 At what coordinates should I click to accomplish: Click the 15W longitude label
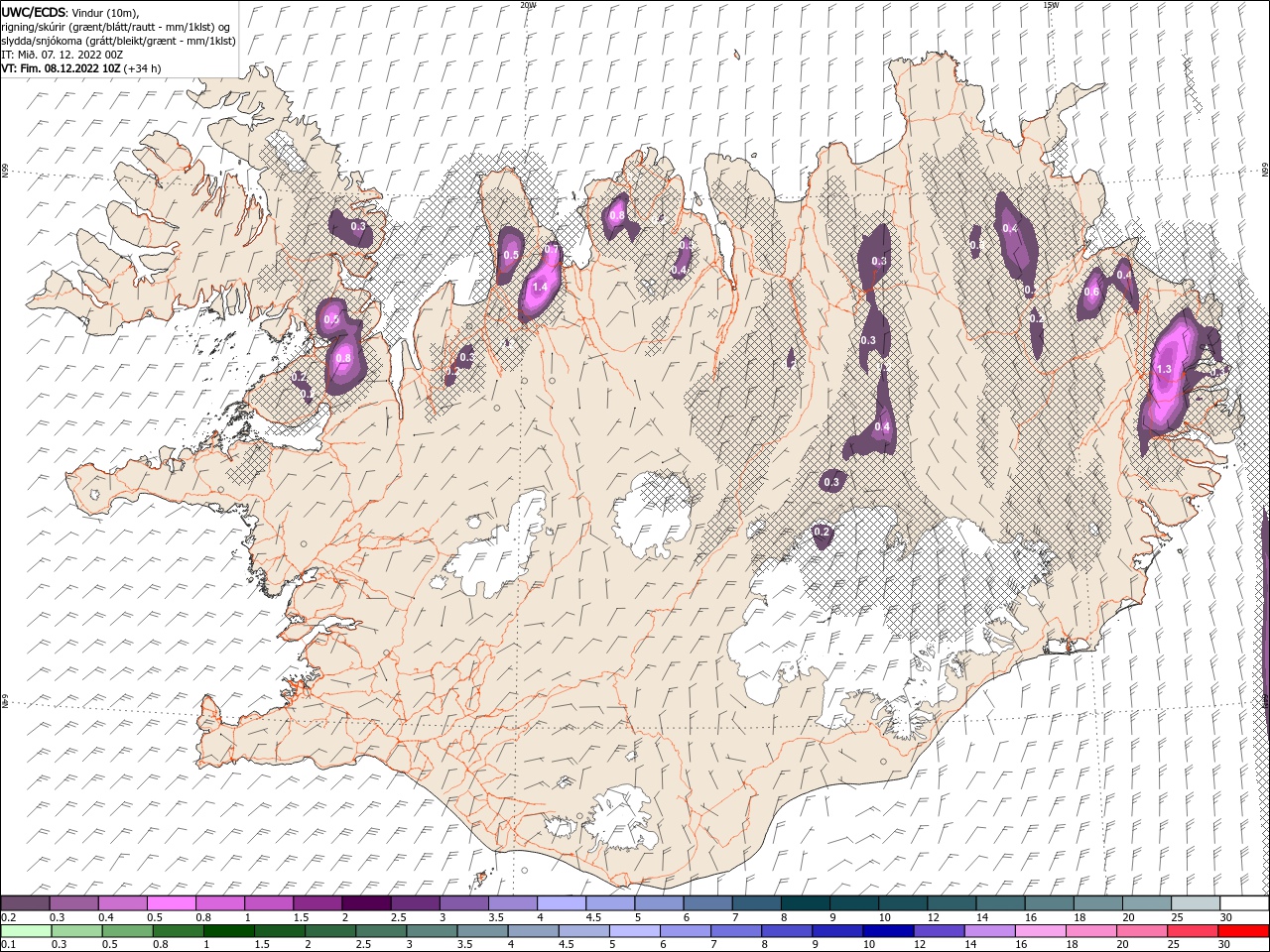(x=1051, y=5)
